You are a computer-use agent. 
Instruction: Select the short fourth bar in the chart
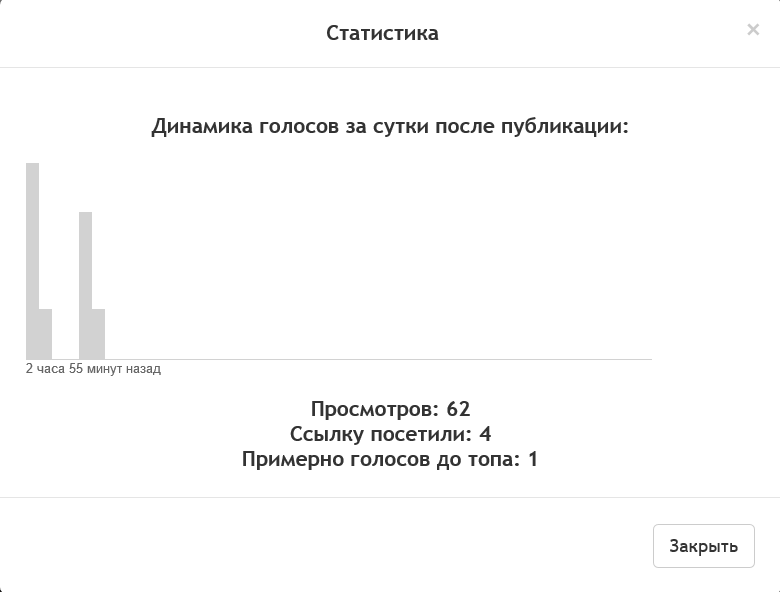[98, 334]
